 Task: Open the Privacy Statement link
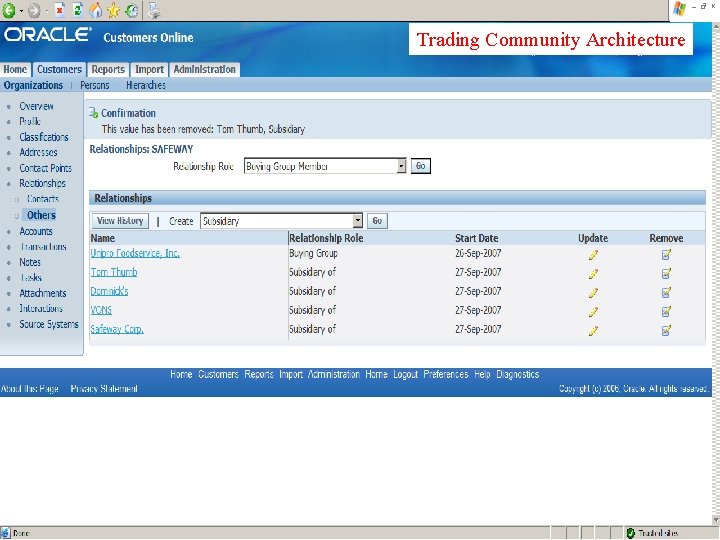104,389
